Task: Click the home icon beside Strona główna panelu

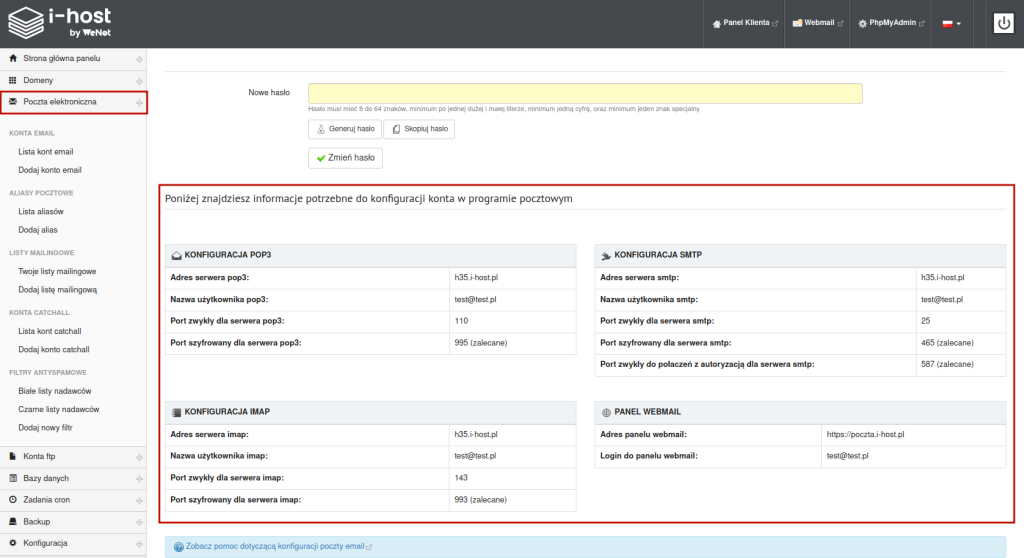Action: pos(13,59)
